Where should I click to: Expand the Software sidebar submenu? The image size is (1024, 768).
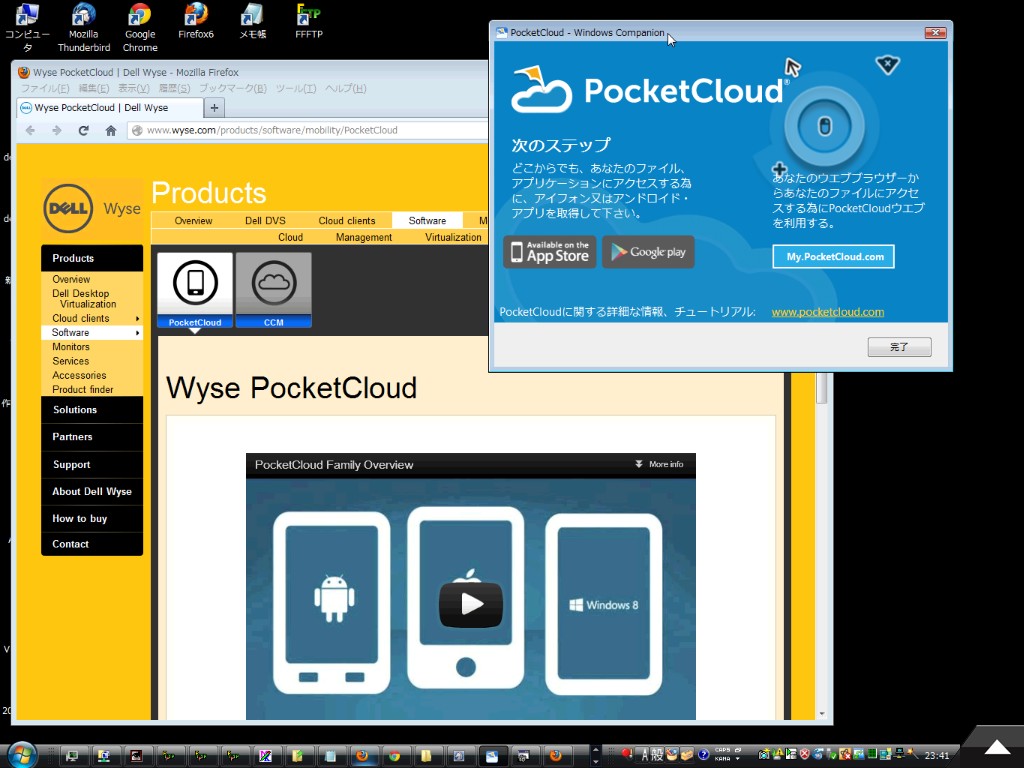pyautogui.click(x=137, y=333)
